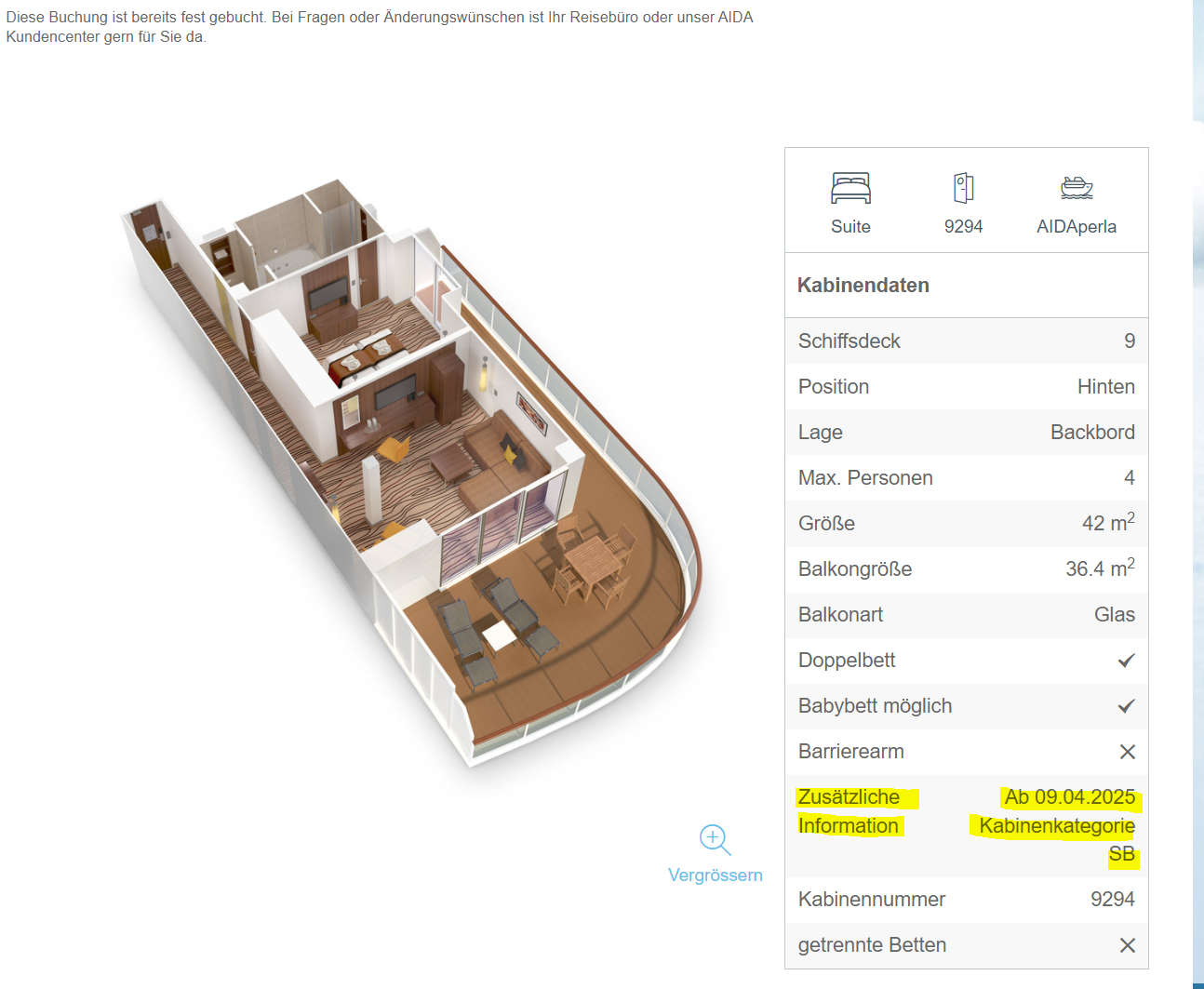The image size is (1204, 989).
Task: Click the Suite bed icon
Action: click(x=850, y=188)
